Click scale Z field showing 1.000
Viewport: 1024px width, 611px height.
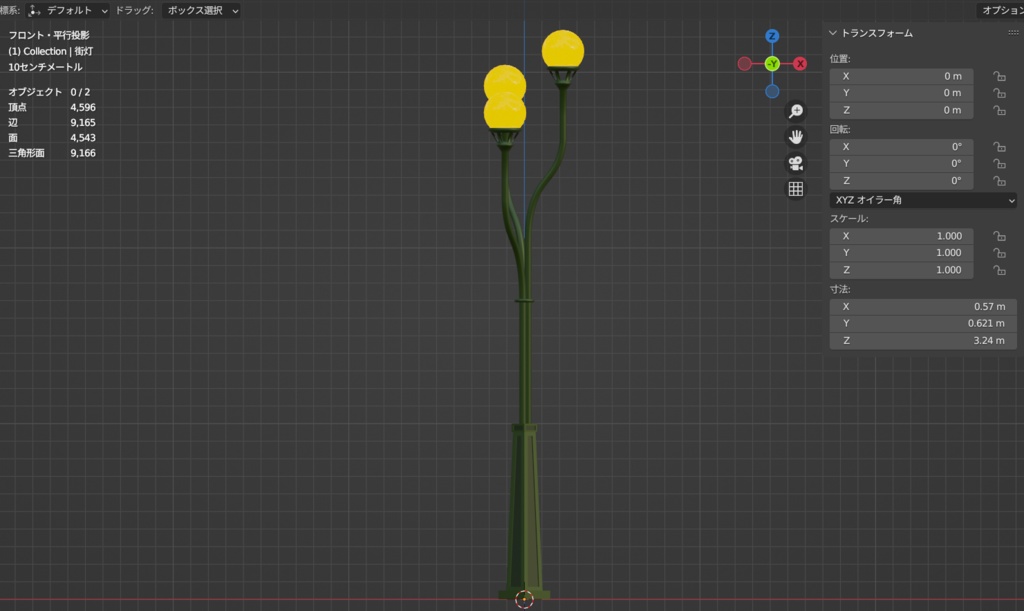tap(901, 270)
